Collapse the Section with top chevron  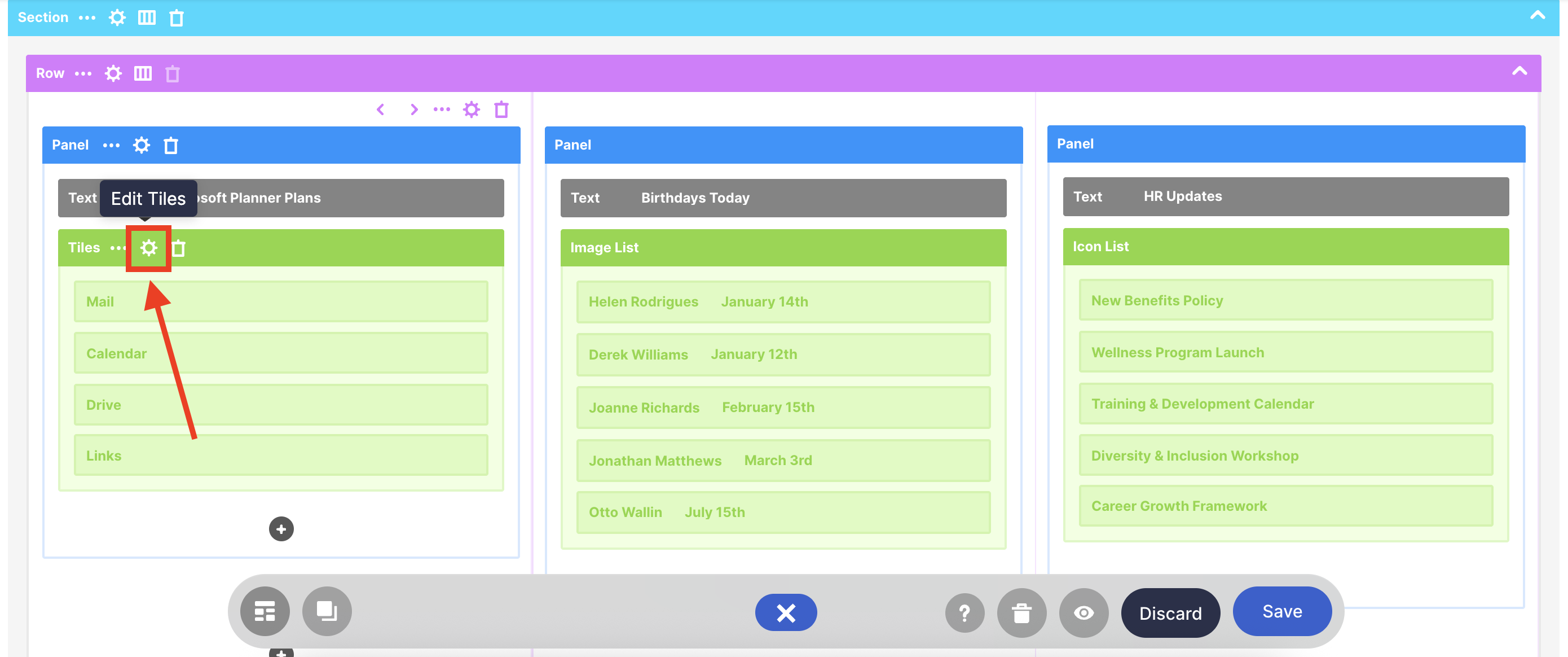(1537, 16)
